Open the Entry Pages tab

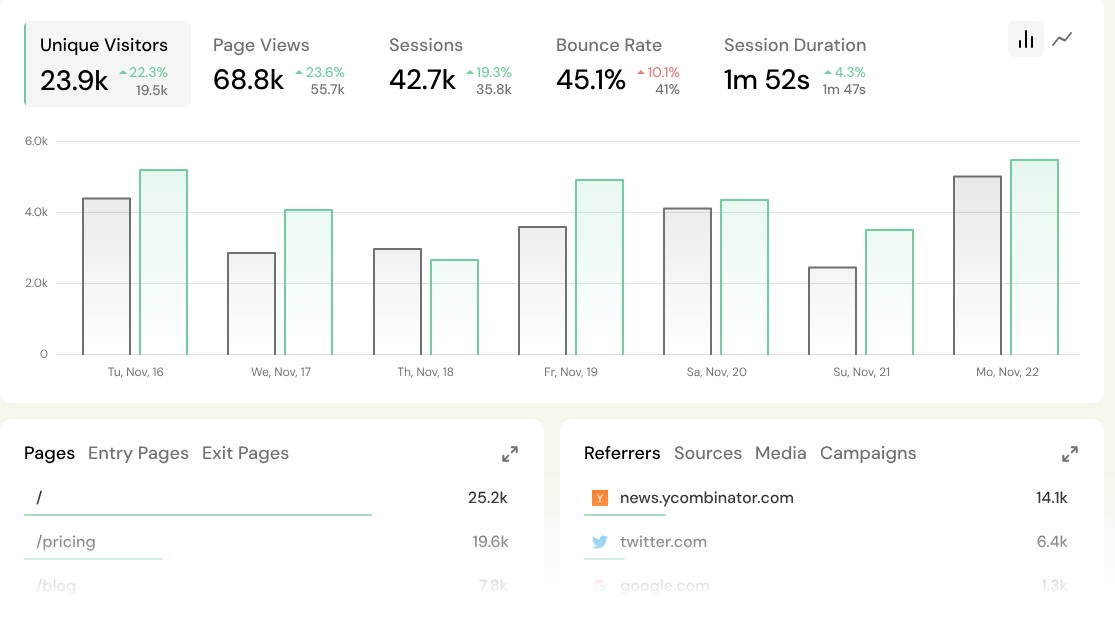[x=138, y=453]
